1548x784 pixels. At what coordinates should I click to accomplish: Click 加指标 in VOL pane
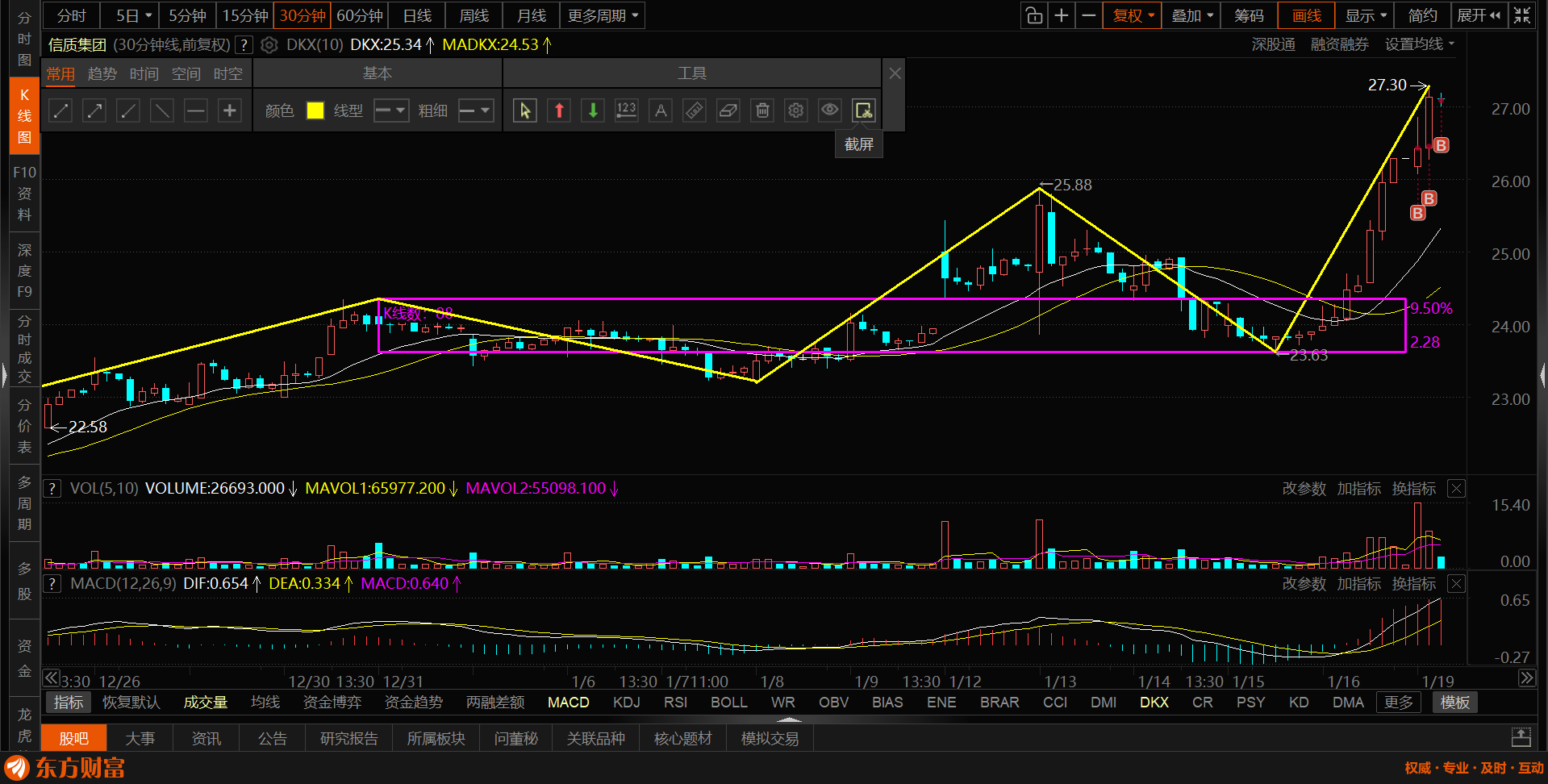(1359, 489)
